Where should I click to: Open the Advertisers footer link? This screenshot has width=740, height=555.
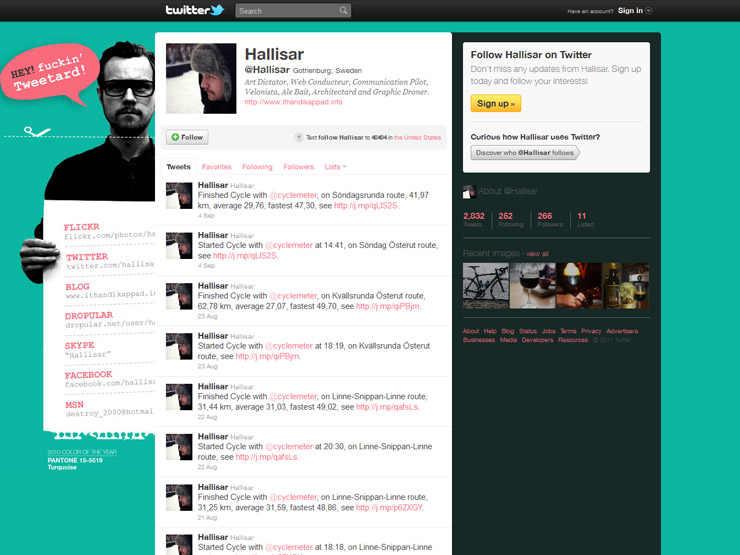pyautogui.click(x=622, y=331)
